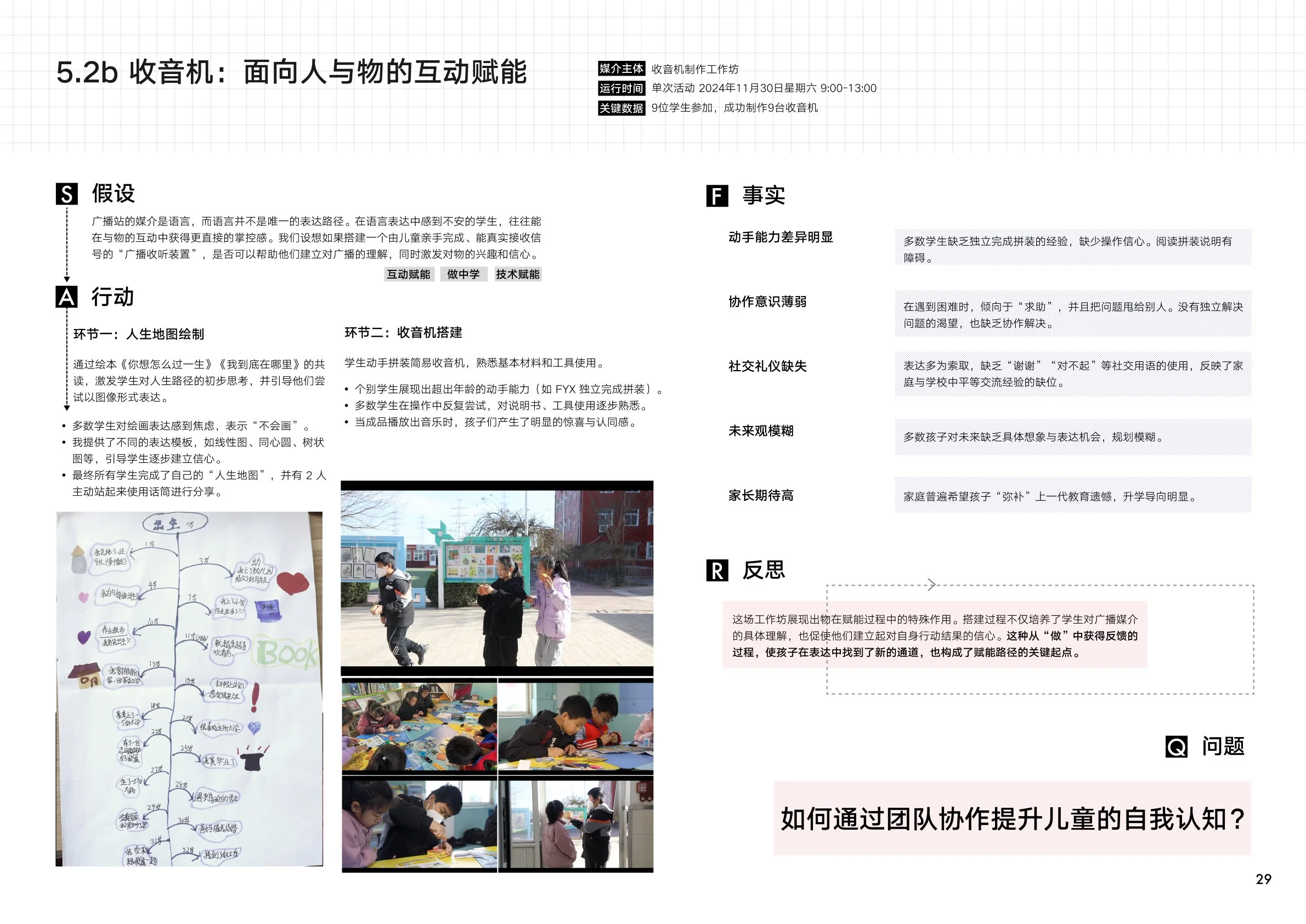Open the hand-drawn life map photo
Viewport: 1306px width, 924px height.
click(x=189, y=688)
